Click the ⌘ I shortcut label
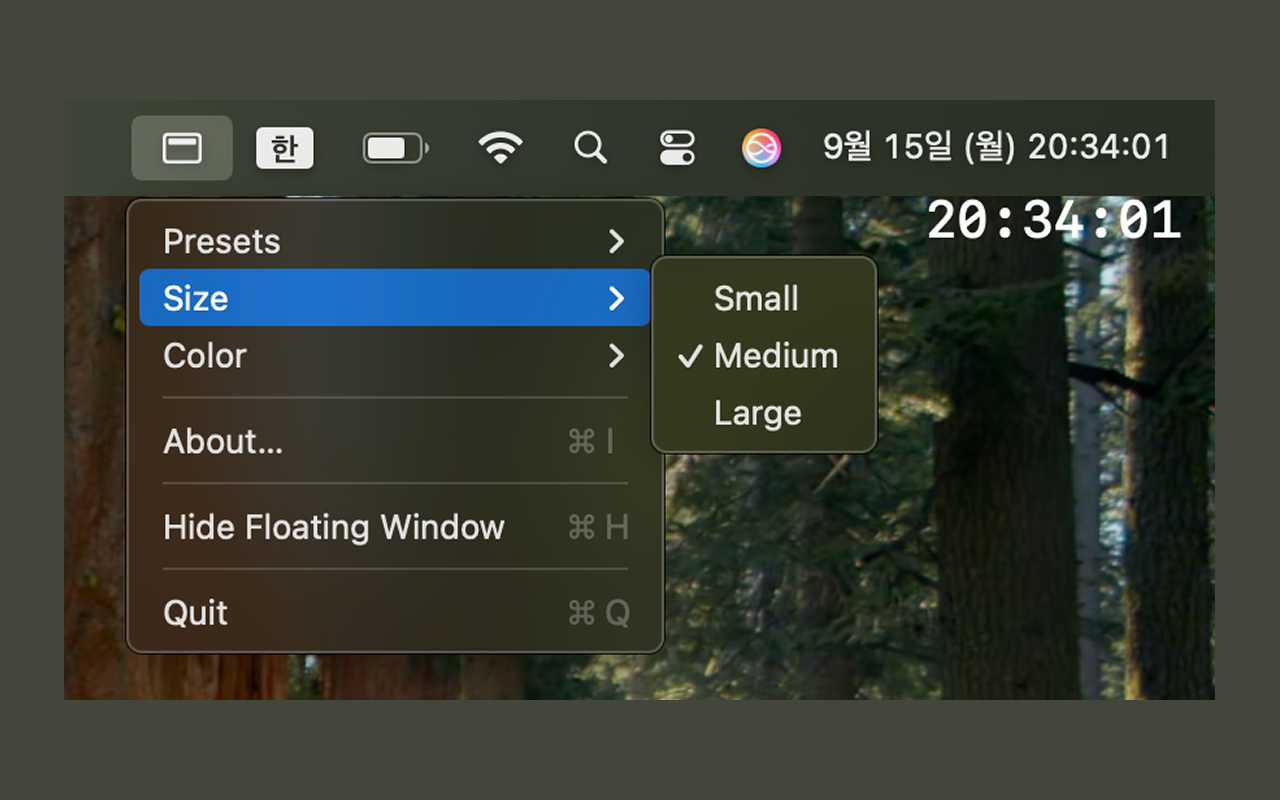The width and height of the screenshot is (1280, 800). point(591,441)
